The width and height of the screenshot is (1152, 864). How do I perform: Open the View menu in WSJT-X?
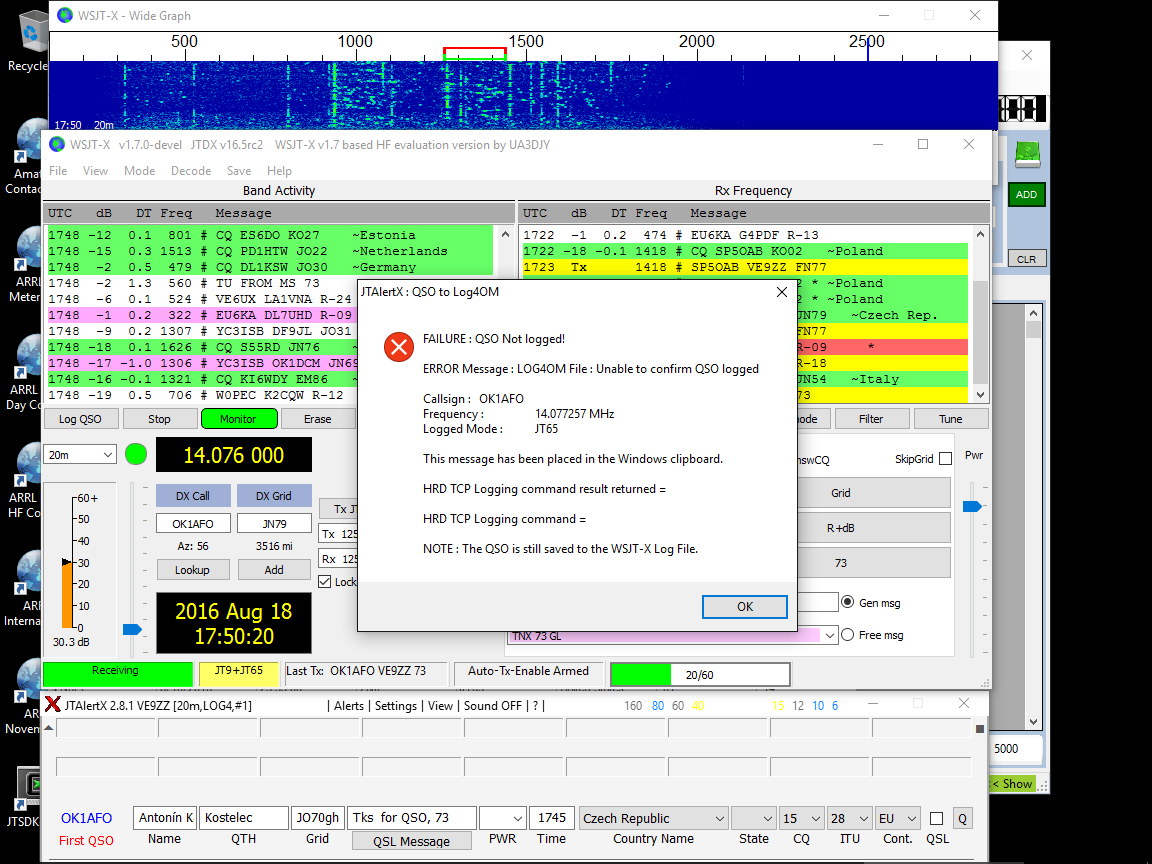(96, 170)
